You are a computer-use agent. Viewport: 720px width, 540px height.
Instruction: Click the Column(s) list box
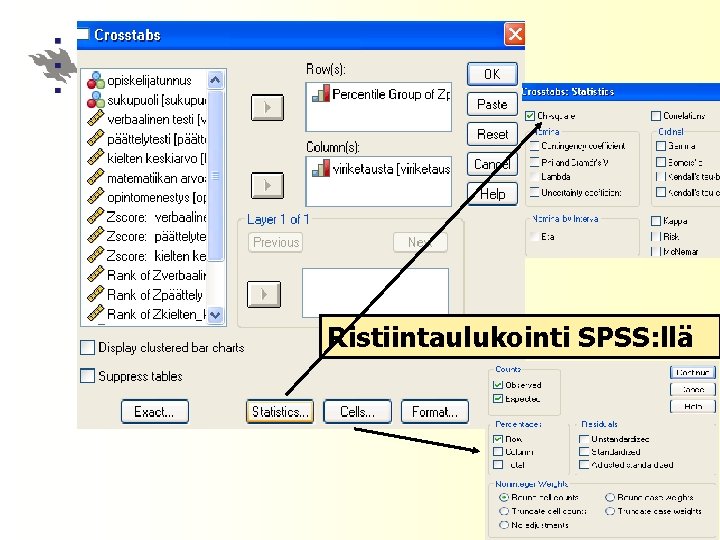click(378, 182)
